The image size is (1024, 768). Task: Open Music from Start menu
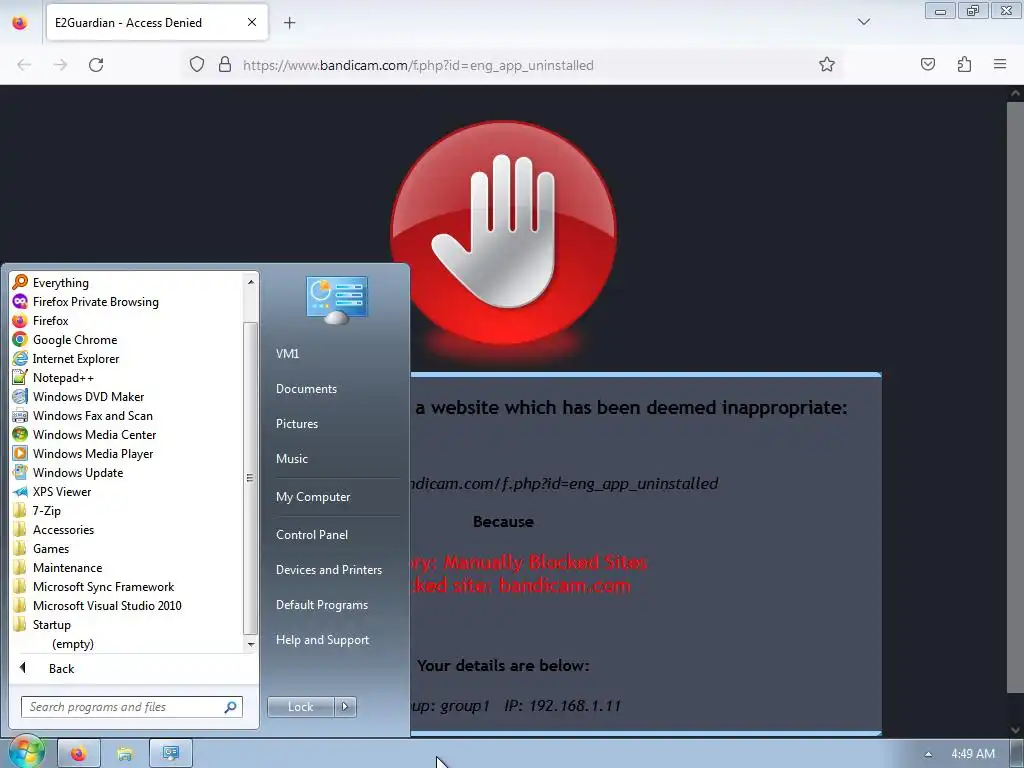point(291,458)
